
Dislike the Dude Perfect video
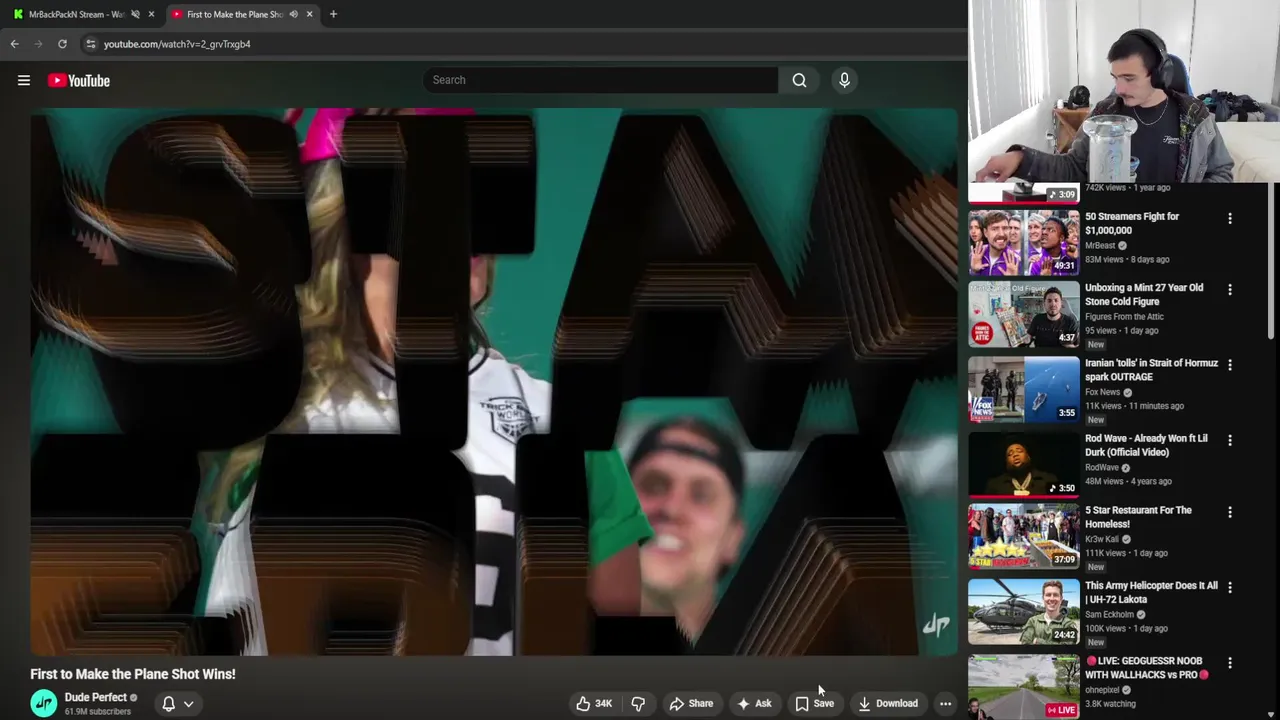(x=638, y=703)
